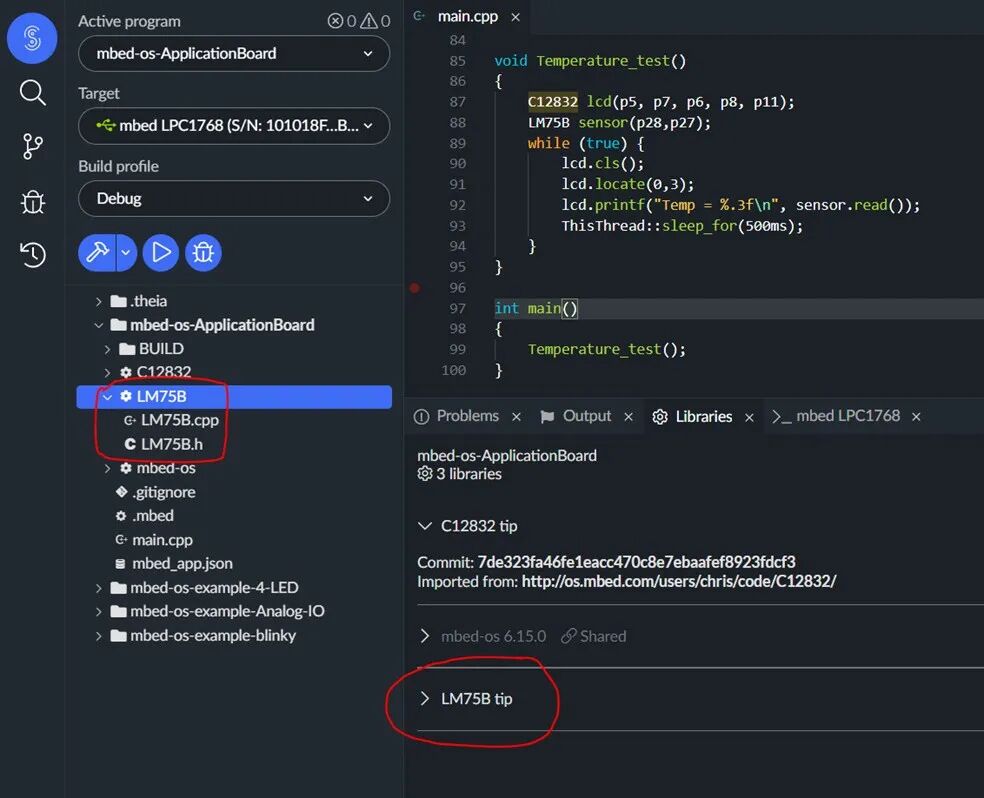Click the error counter near Active program
The width and height of the screenshot is (984, 798).
(339, 20)
